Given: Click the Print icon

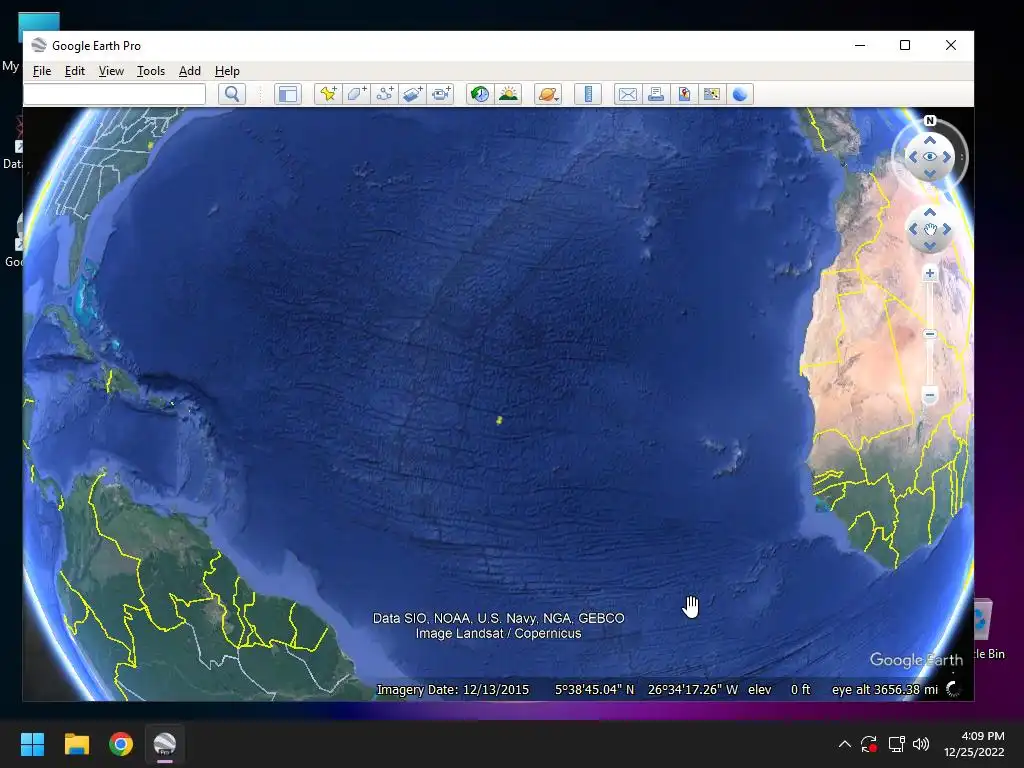Looking at the screenshot, I should 656,94.
